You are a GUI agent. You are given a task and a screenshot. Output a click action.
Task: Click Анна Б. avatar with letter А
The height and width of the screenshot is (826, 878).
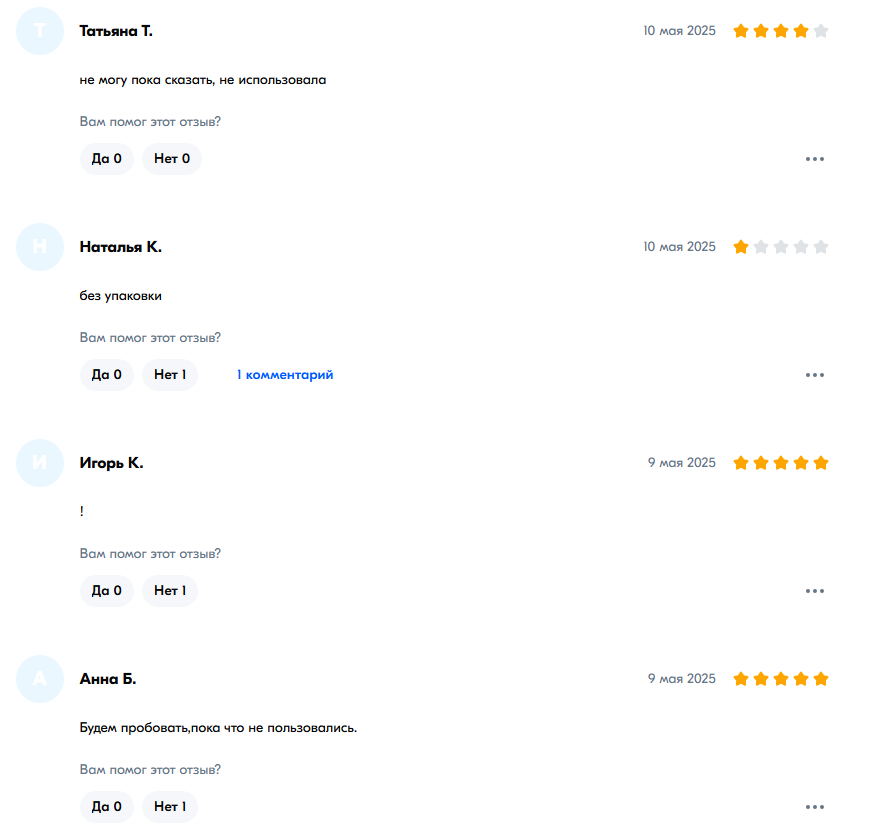[x=40, y=679]
